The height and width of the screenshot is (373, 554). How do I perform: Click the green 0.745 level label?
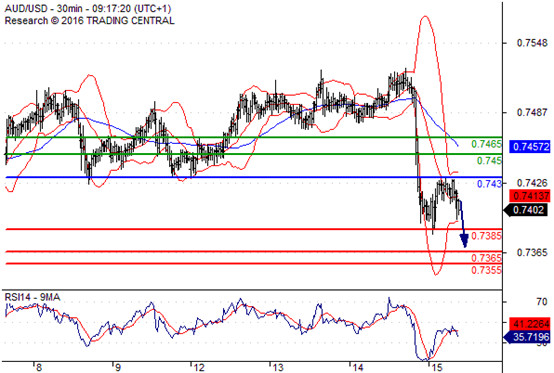coord(489,161)
